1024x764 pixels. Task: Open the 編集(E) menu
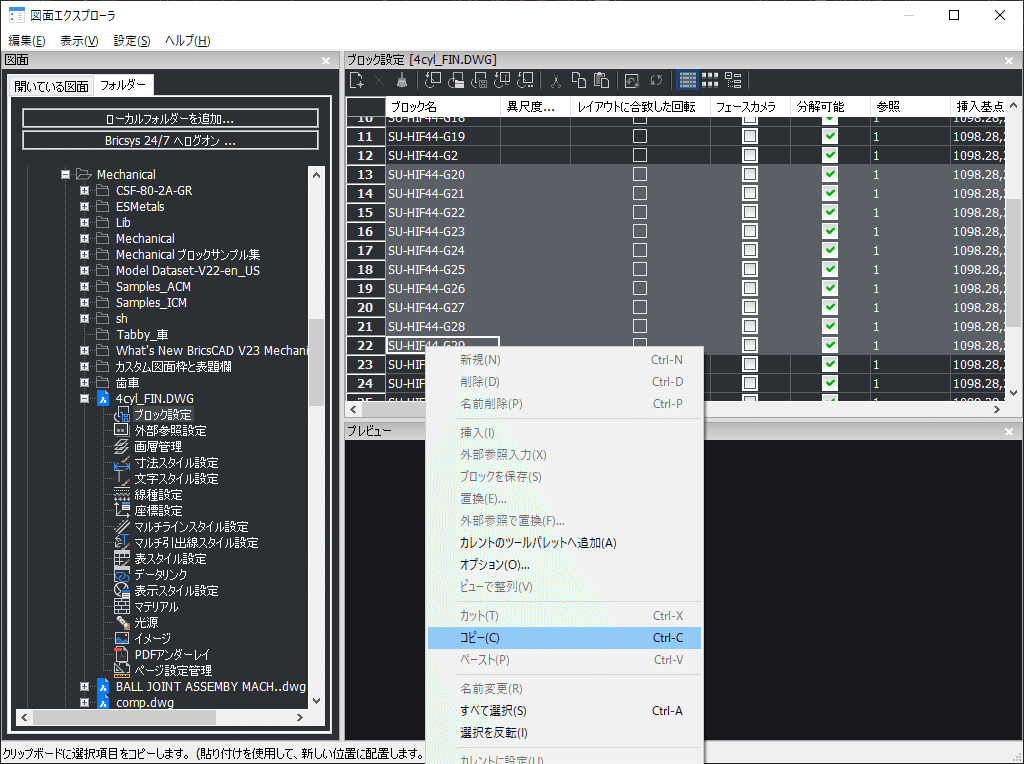point(27,40)
